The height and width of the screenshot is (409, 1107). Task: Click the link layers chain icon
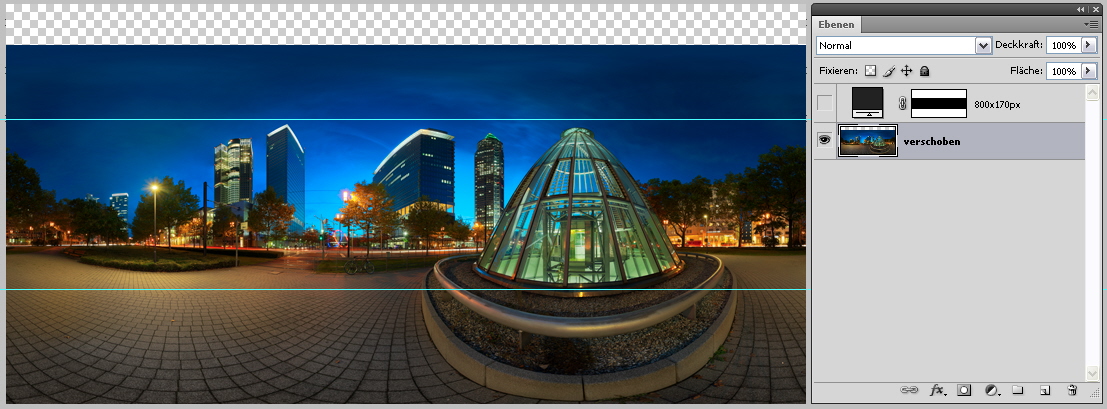909,390
